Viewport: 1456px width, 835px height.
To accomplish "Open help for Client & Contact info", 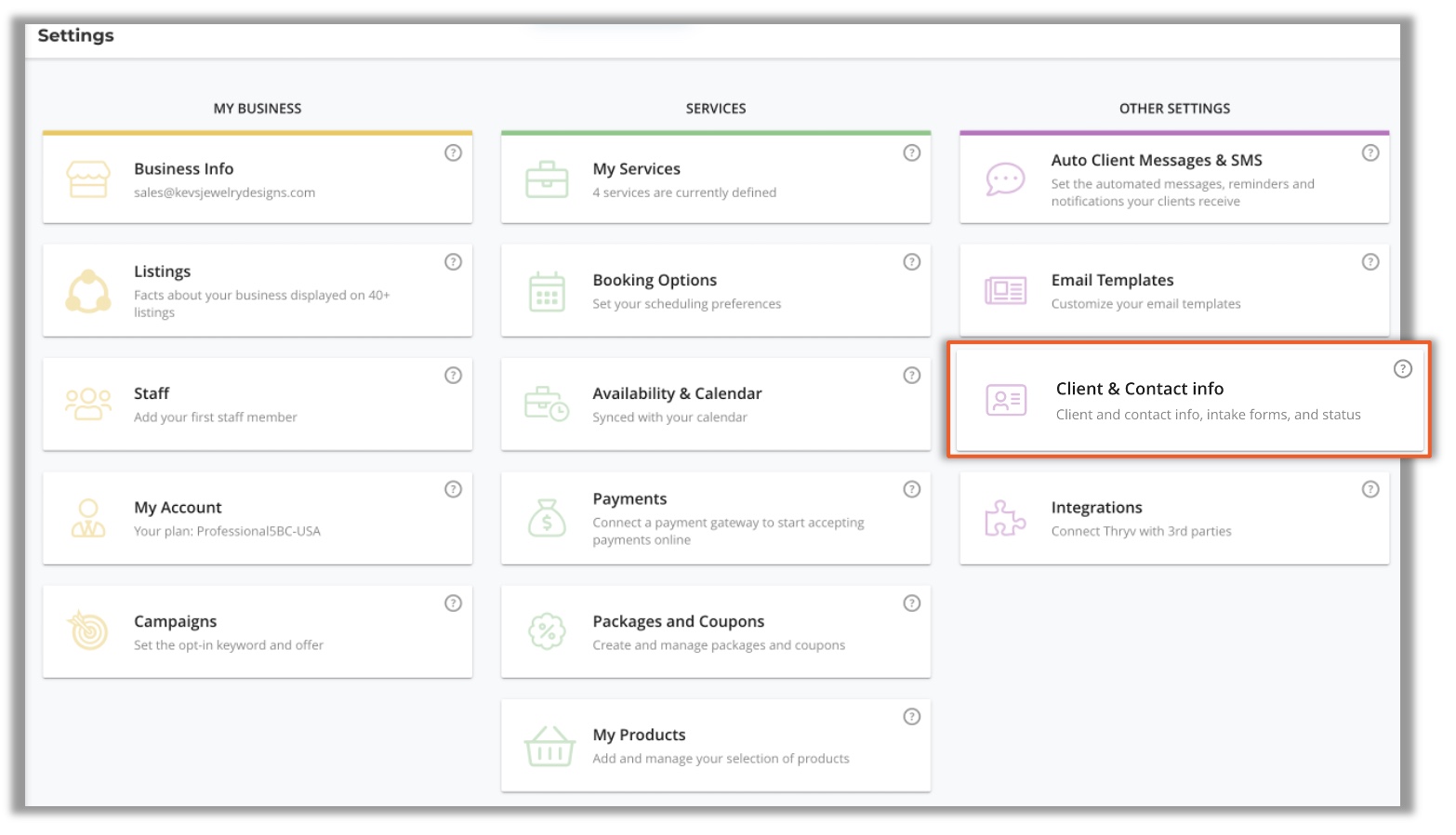I will pos(1402,369).
